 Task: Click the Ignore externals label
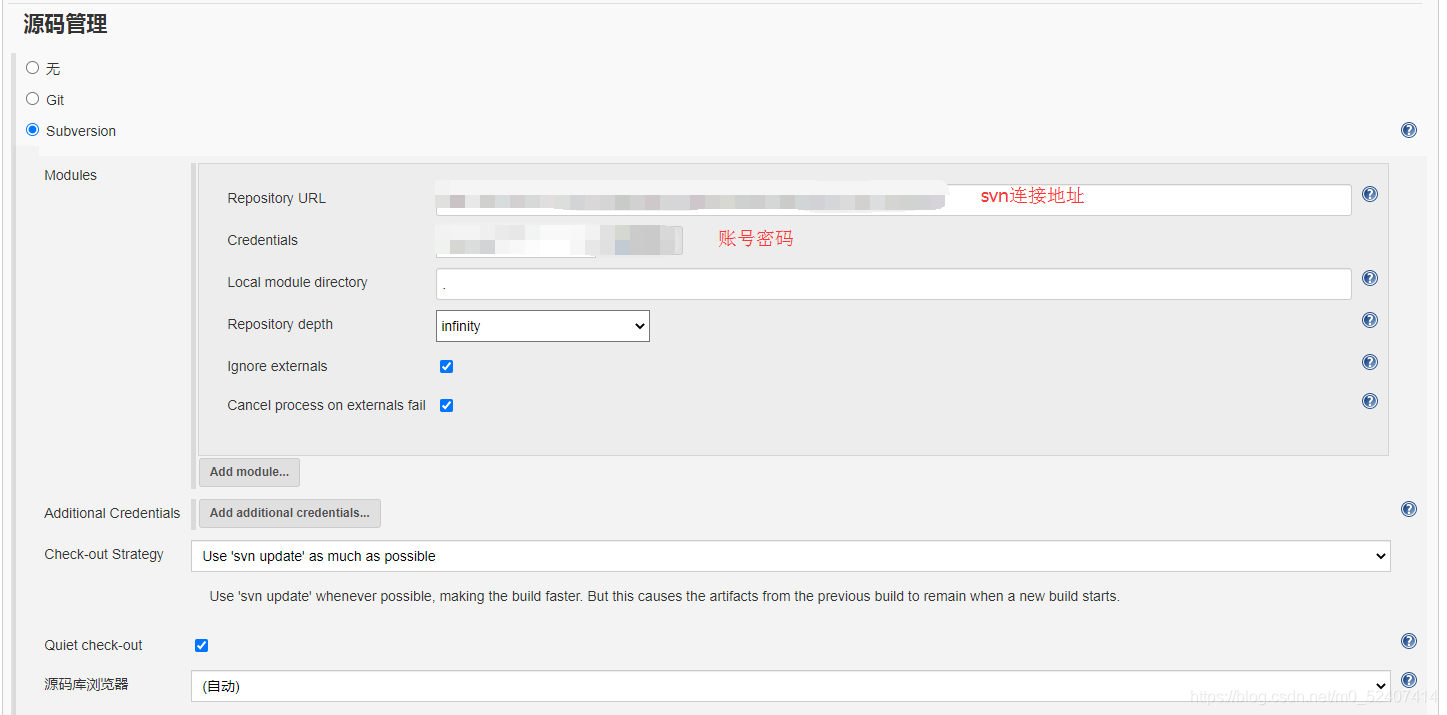(277, 366)
